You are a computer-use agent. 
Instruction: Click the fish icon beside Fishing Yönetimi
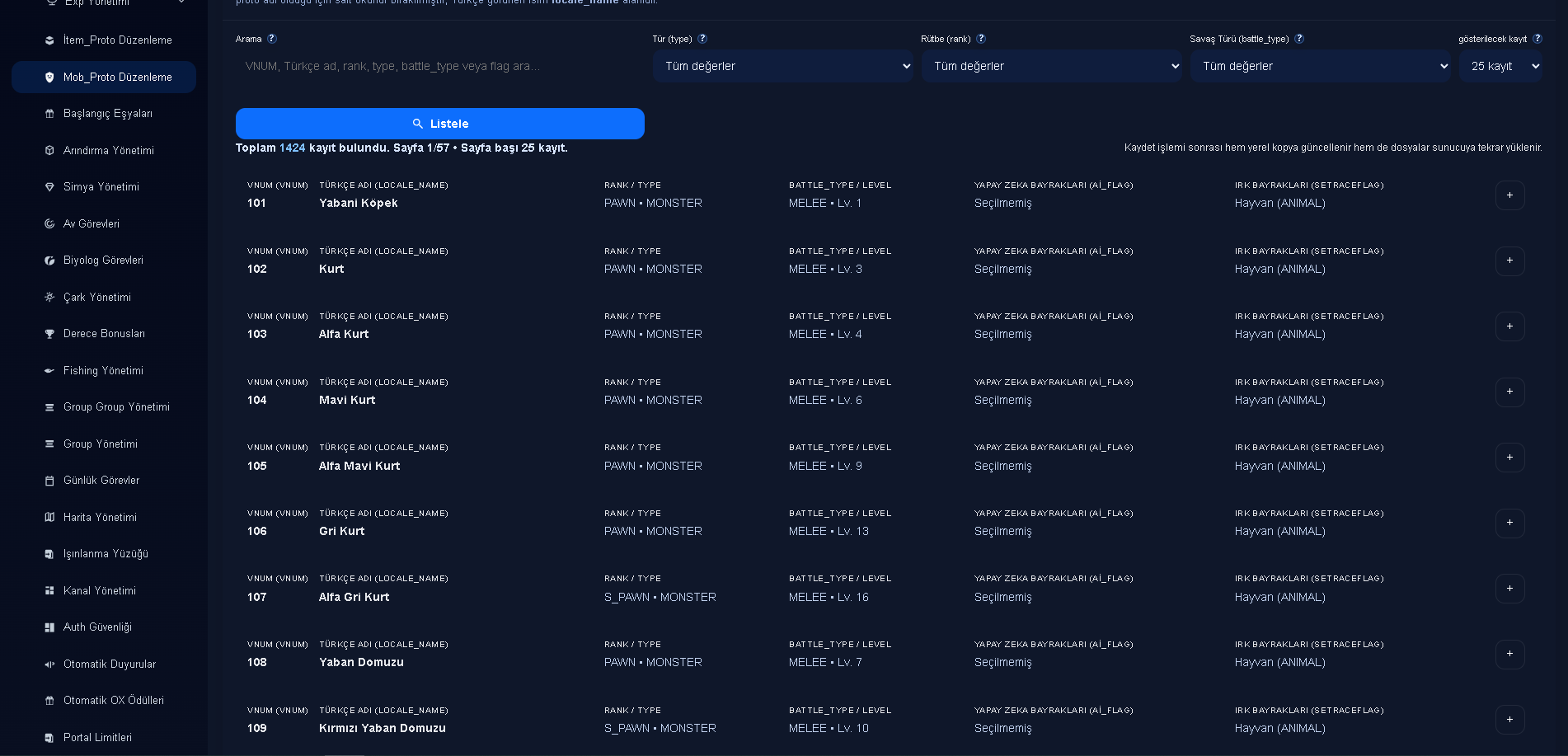point(49,371)
